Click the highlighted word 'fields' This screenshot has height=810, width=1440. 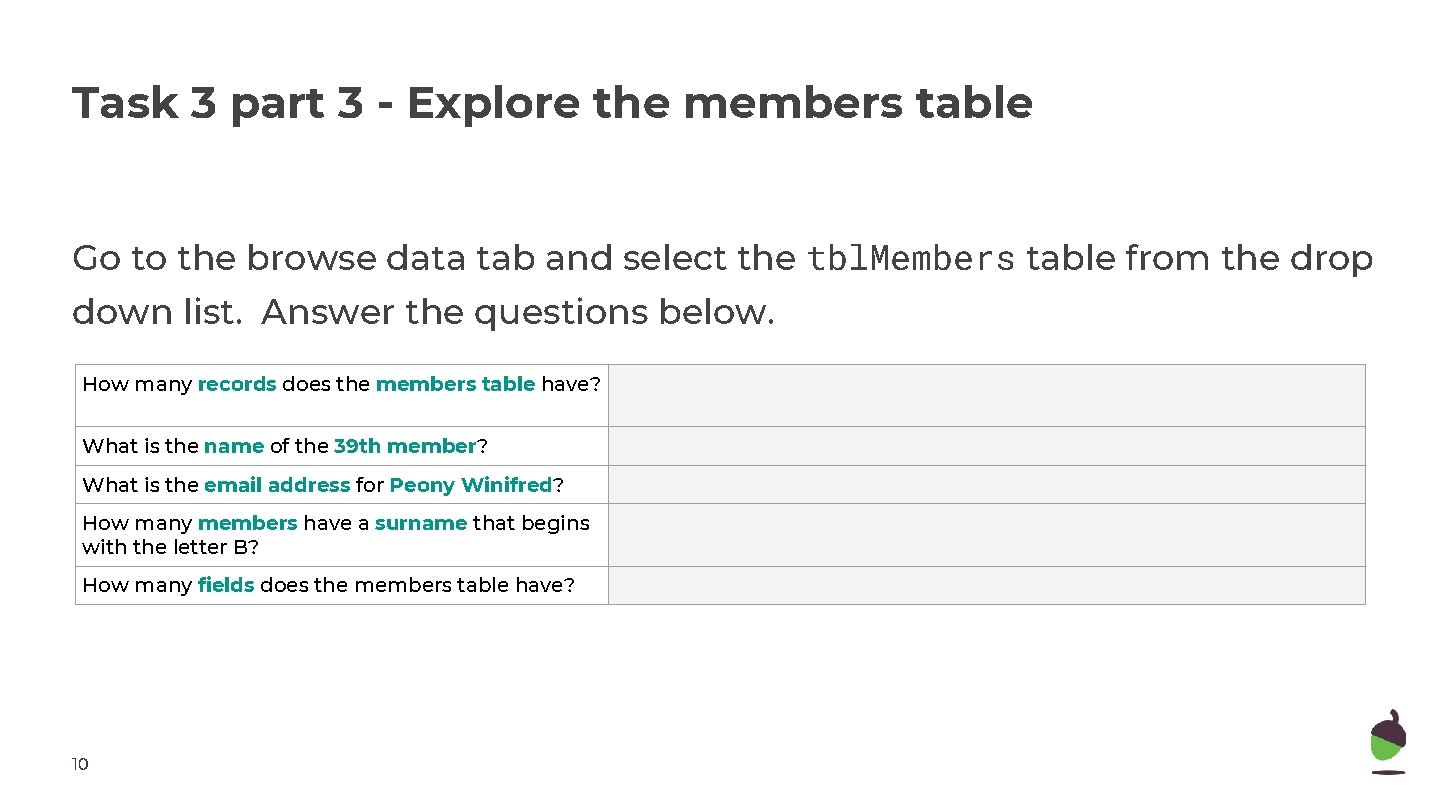click(x=226, y=585)
